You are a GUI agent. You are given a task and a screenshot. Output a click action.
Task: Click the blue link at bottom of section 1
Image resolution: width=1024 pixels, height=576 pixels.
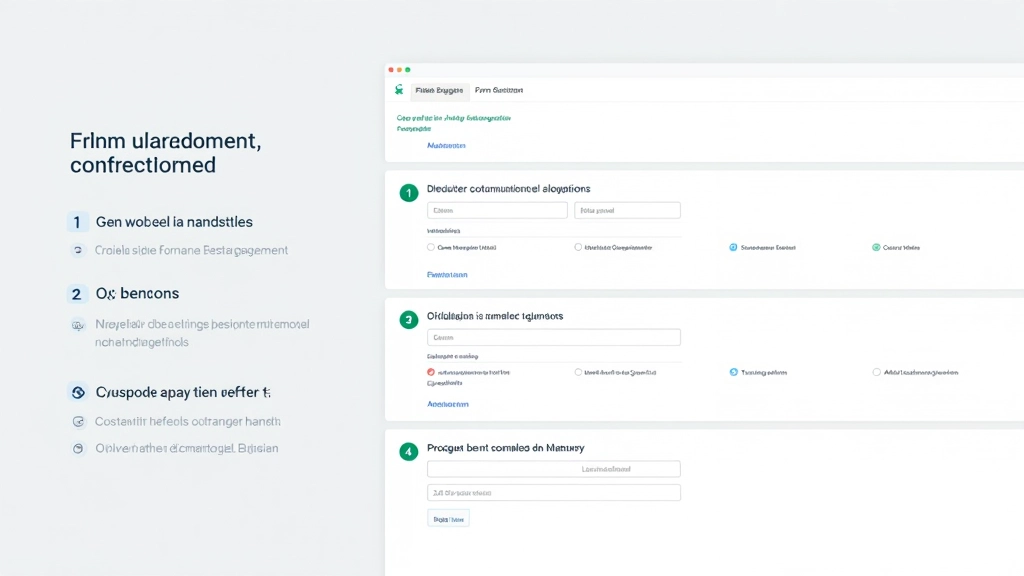(447, 274)
